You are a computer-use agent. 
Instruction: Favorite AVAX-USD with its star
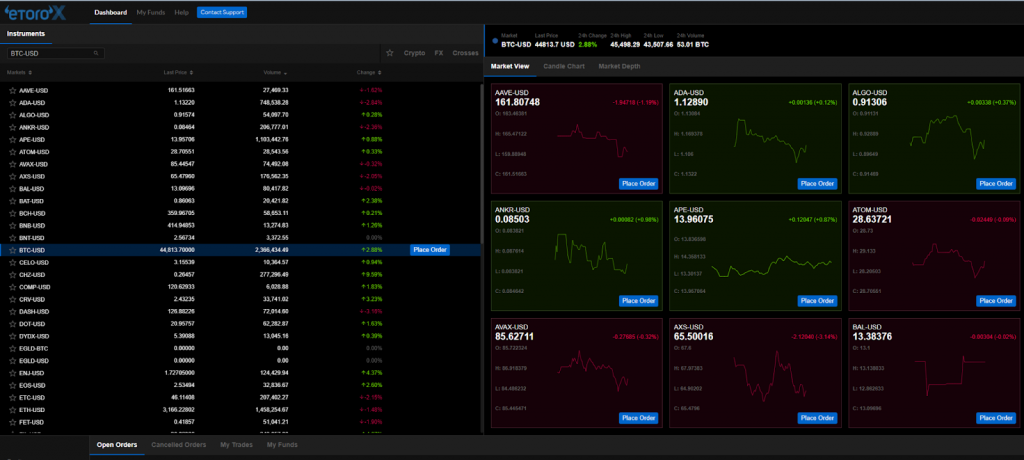coord(12,164)
